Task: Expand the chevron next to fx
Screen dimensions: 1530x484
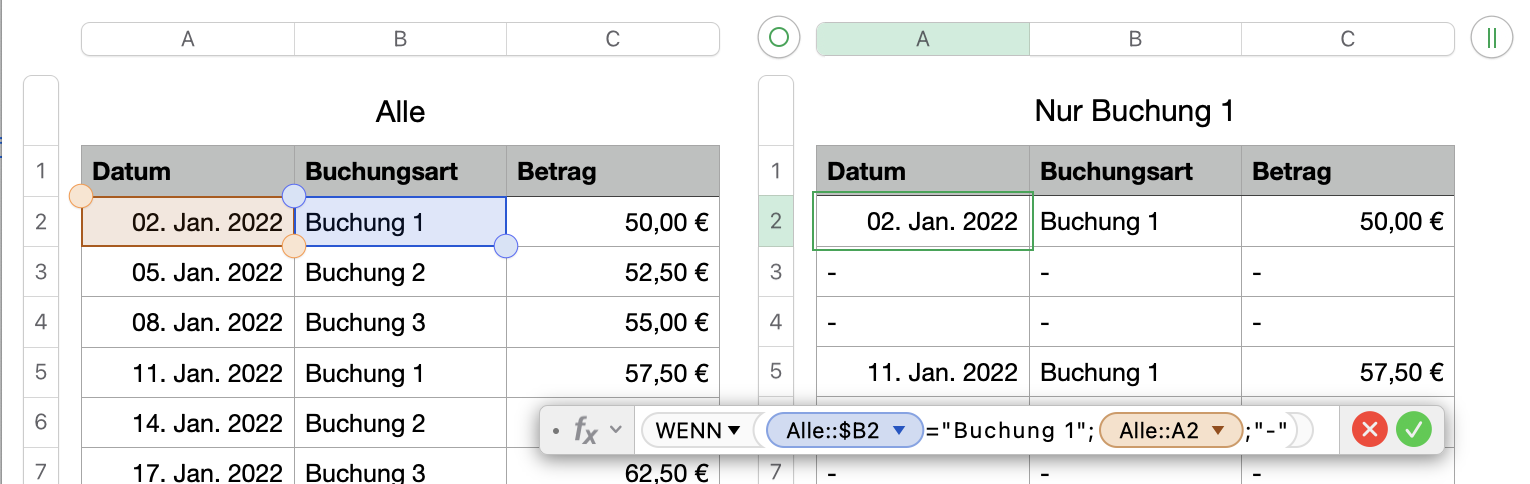Action: (x=616, y=431)
